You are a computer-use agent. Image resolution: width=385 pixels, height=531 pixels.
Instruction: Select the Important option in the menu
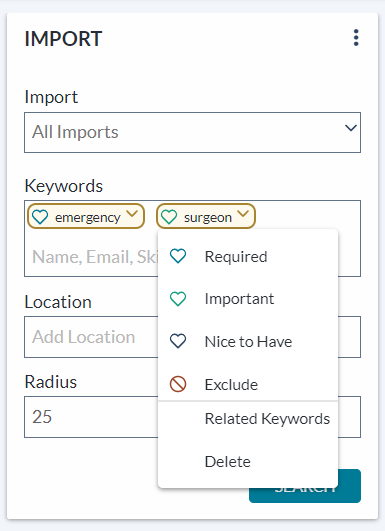point(248,299)
